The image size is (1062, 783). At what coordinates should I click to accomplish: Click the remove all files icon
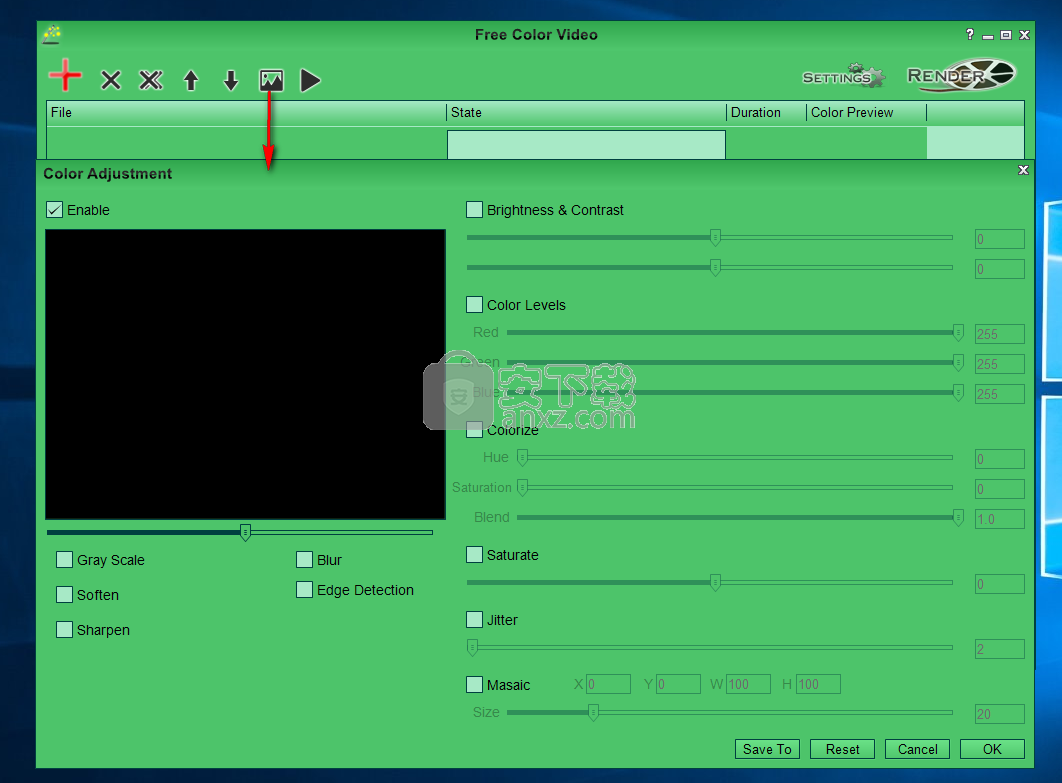151,80
